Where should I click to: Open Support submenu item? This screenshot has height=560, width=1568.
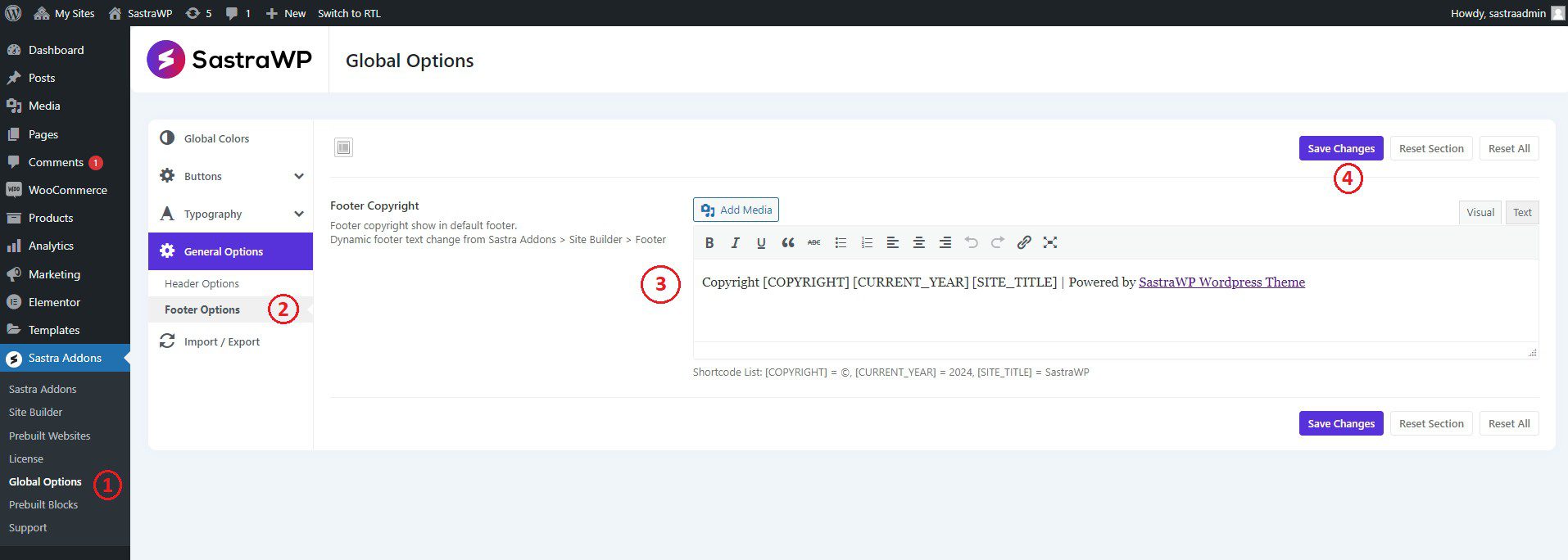[x=28, y=527]
